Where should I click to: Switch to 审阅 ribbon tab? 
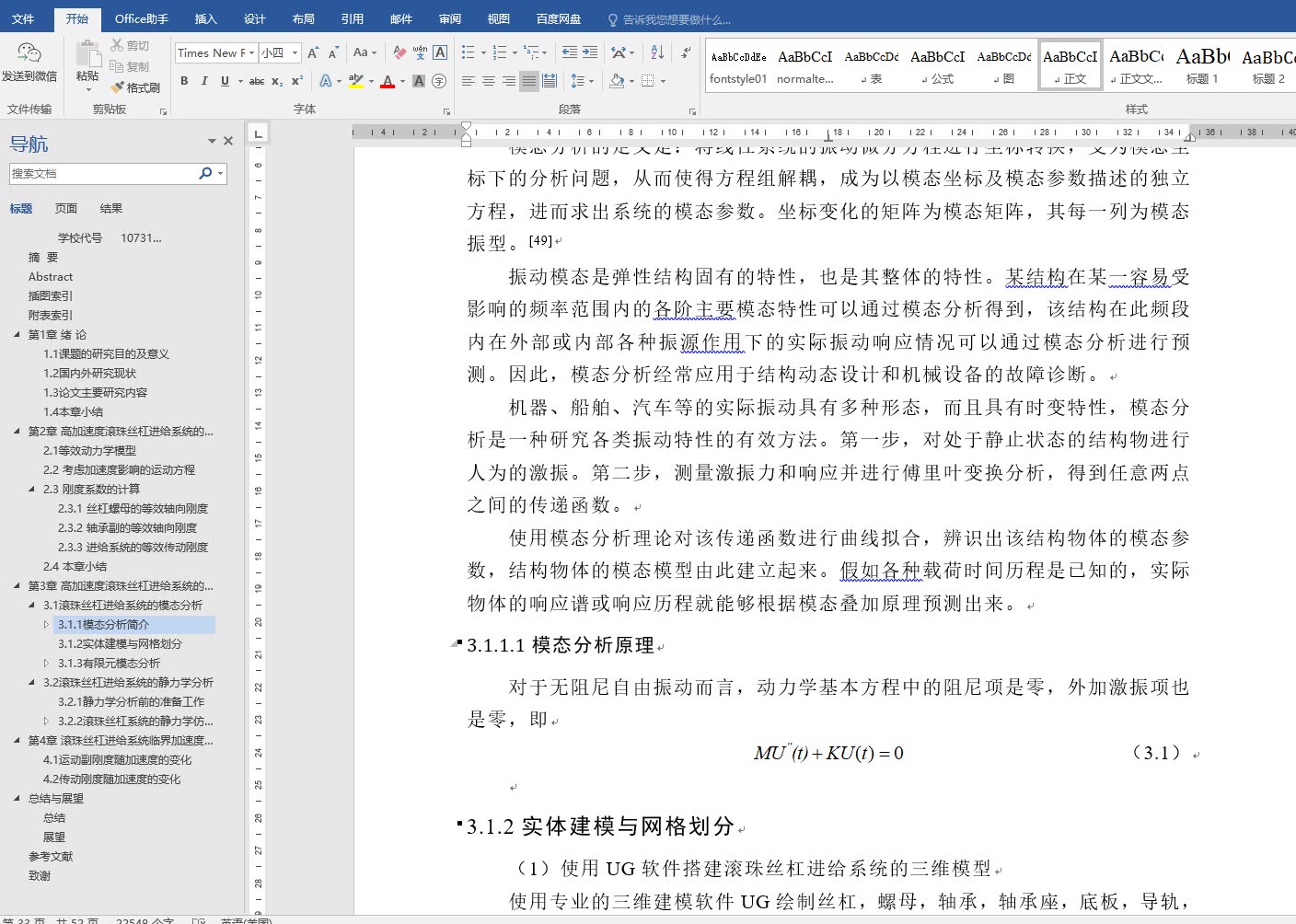(450, 18)
